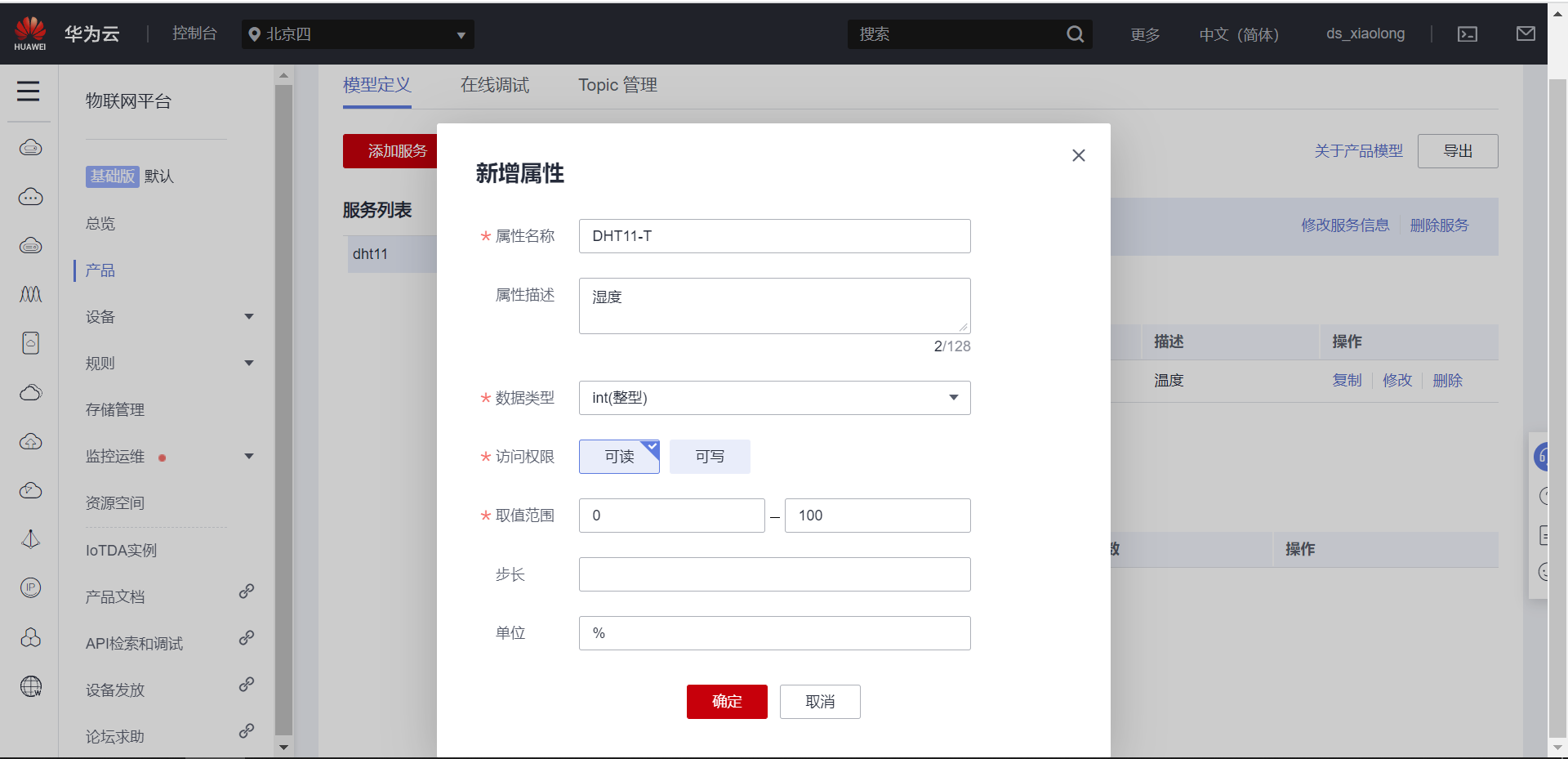The image size is (1568, 759).
Task: Open external link icon beside API检索和调试
Action: pyautogui.click(x=247, y=637)
